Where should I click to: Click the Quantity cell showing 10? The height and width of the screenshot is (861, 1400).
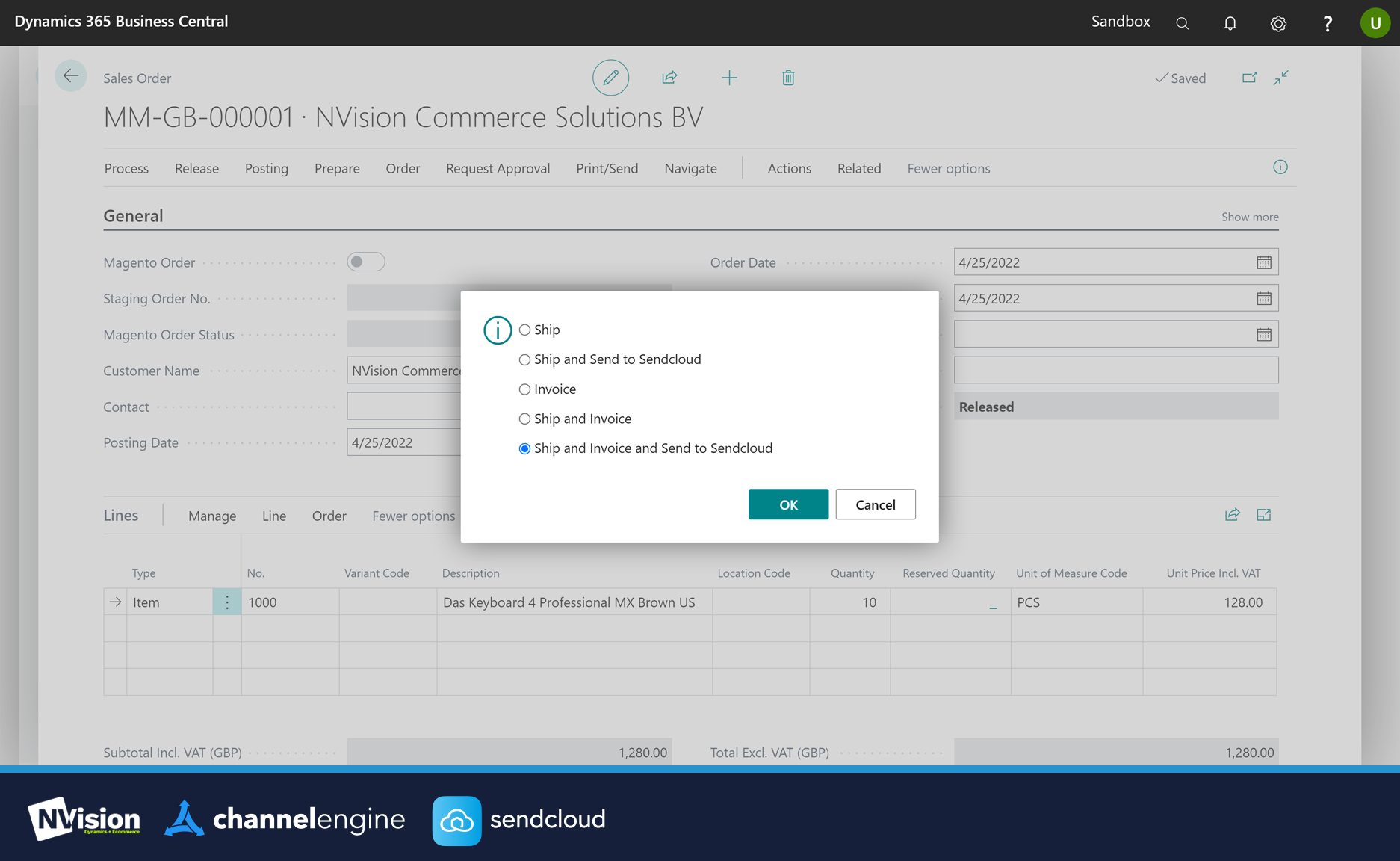point(850,602)
